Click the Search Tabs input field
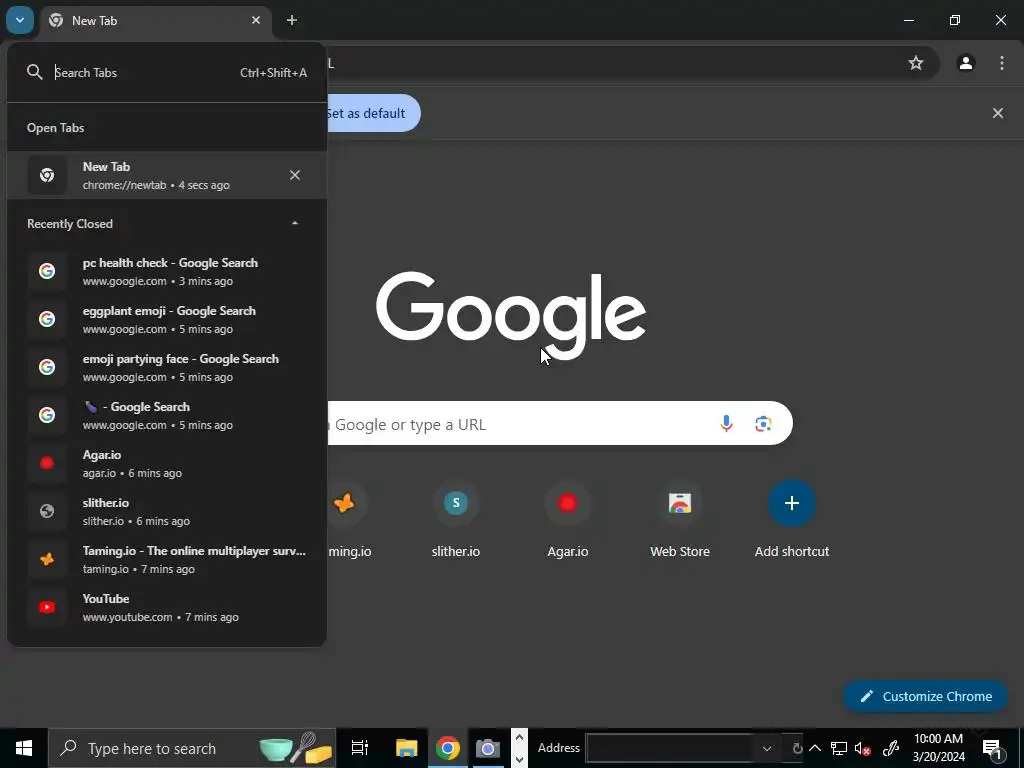 (167, 72)
